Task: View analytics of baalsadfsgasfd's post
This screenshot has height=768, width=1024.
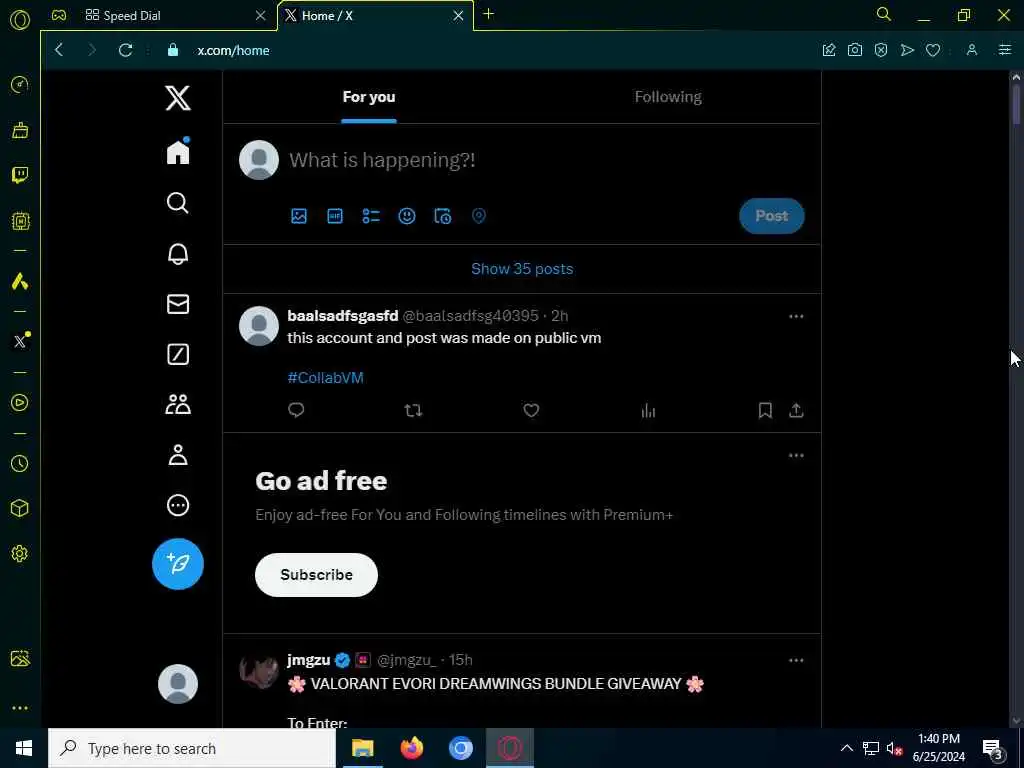Action: point(648,410)
